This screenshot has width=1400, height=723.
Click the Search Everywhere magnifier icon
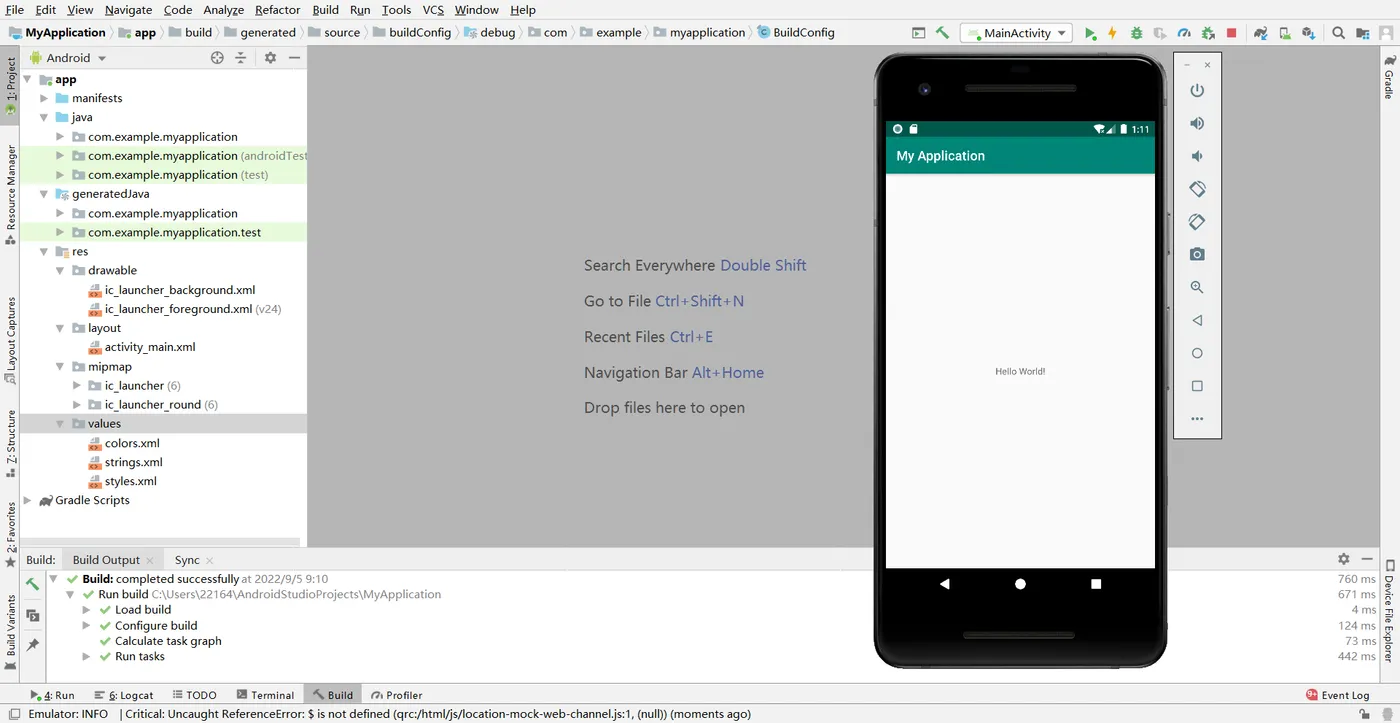tap(1338, 33)
